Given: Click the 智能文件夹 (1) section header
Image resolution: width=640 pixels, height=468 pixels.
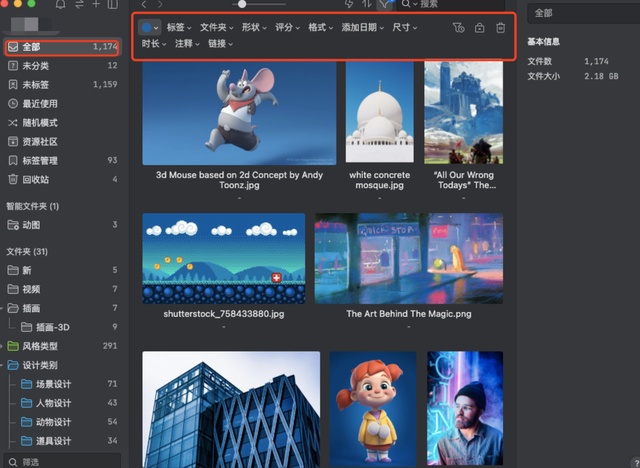Looking at the screenshot, I should coord(33,206).
